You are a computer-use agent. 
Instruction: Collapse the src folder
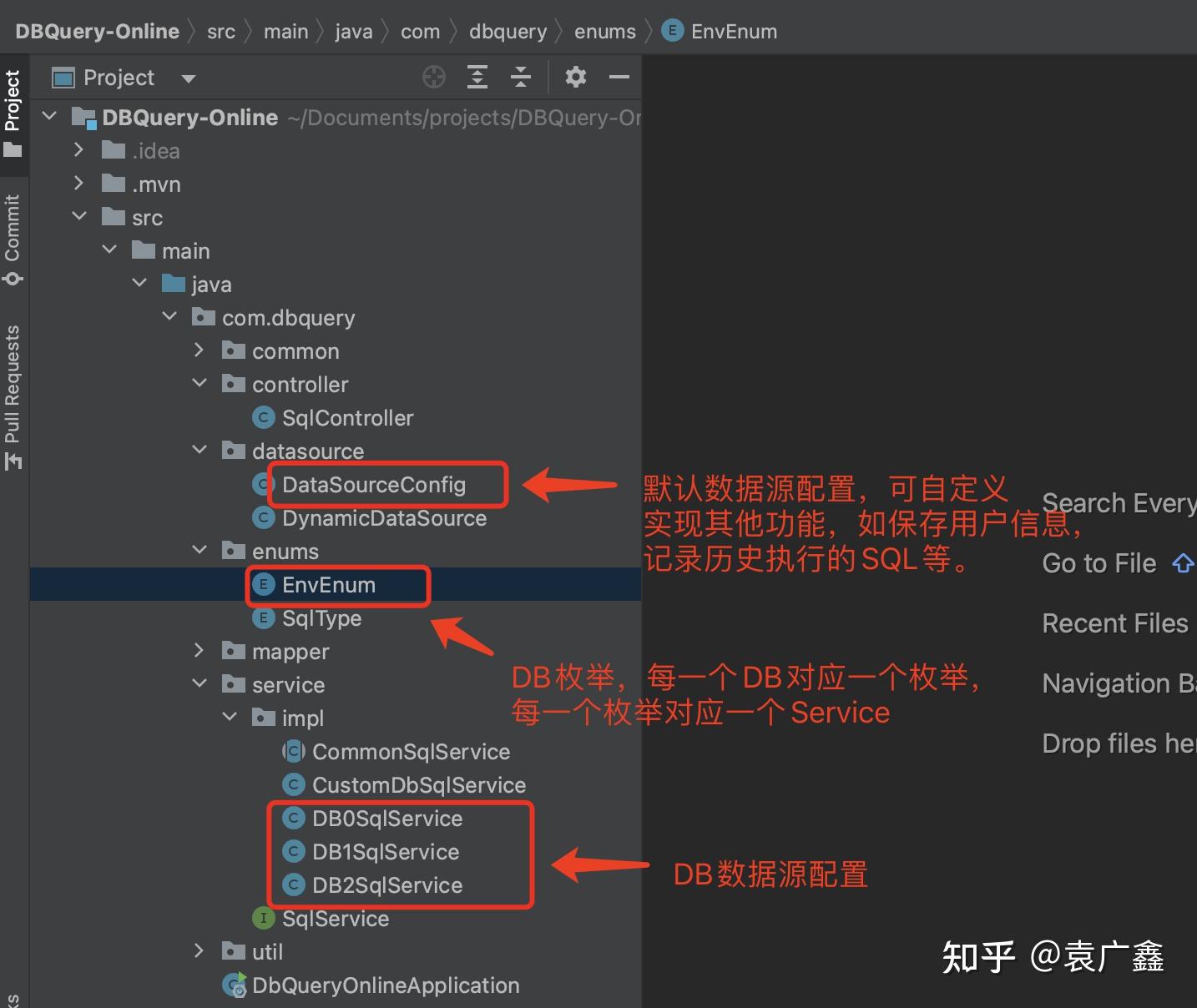point(80,216)
